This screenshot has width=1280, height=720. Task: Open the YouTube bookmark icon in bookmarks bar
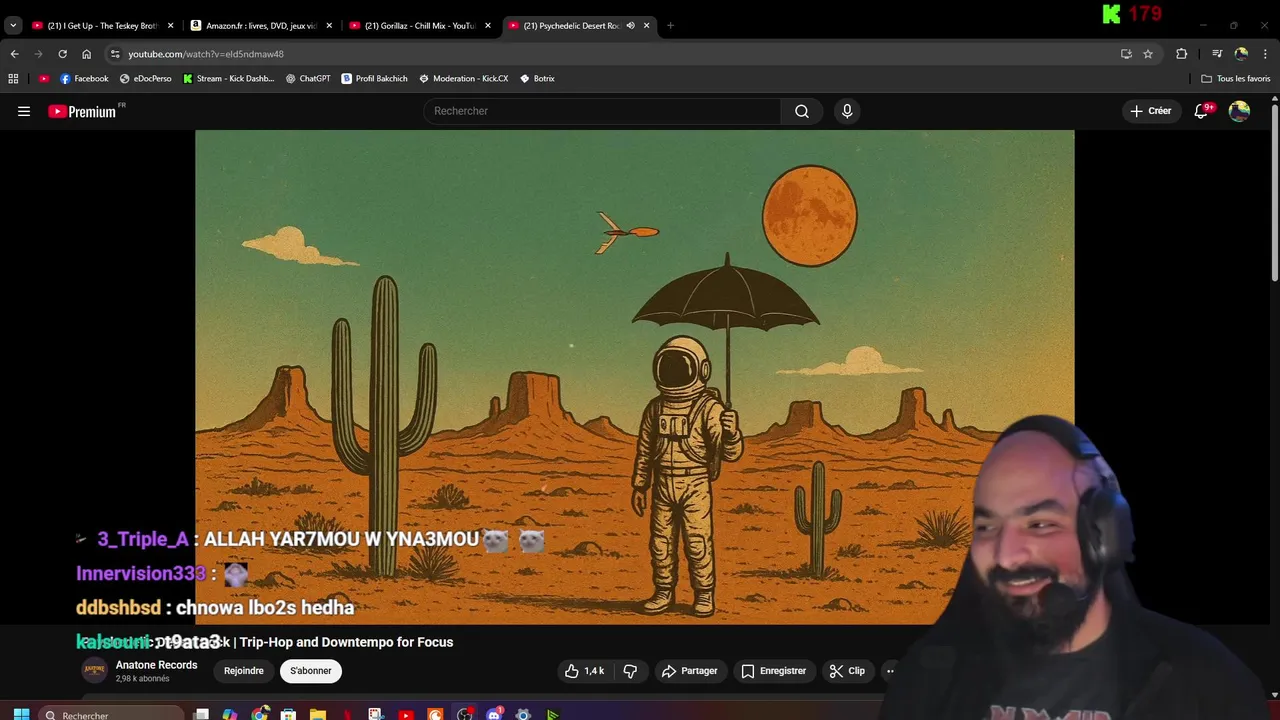(x=44, y=78)
